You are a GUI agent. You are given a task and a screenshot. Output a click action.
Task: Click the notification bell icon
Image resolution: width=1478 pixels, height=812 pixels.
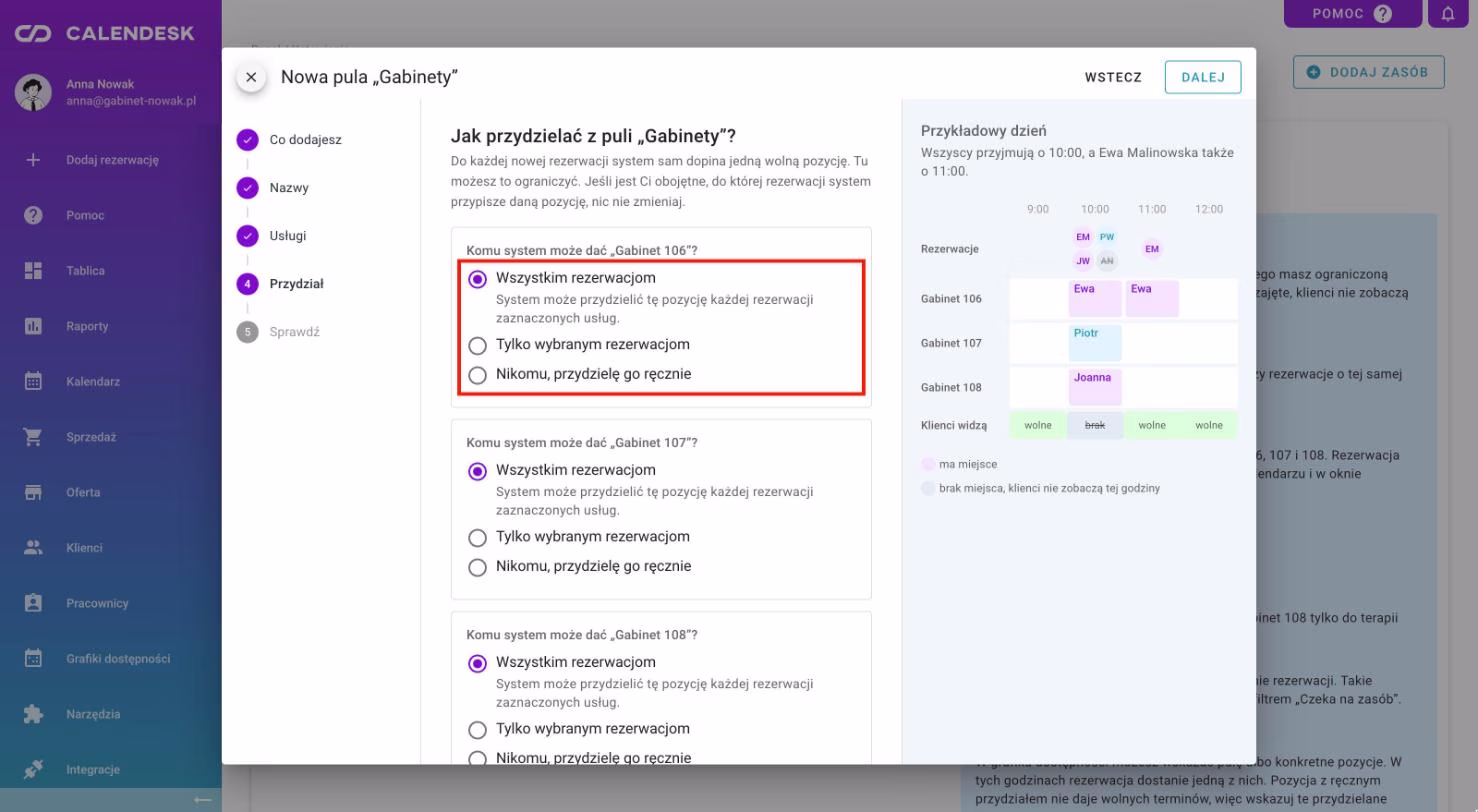[x=1448, y=13]
